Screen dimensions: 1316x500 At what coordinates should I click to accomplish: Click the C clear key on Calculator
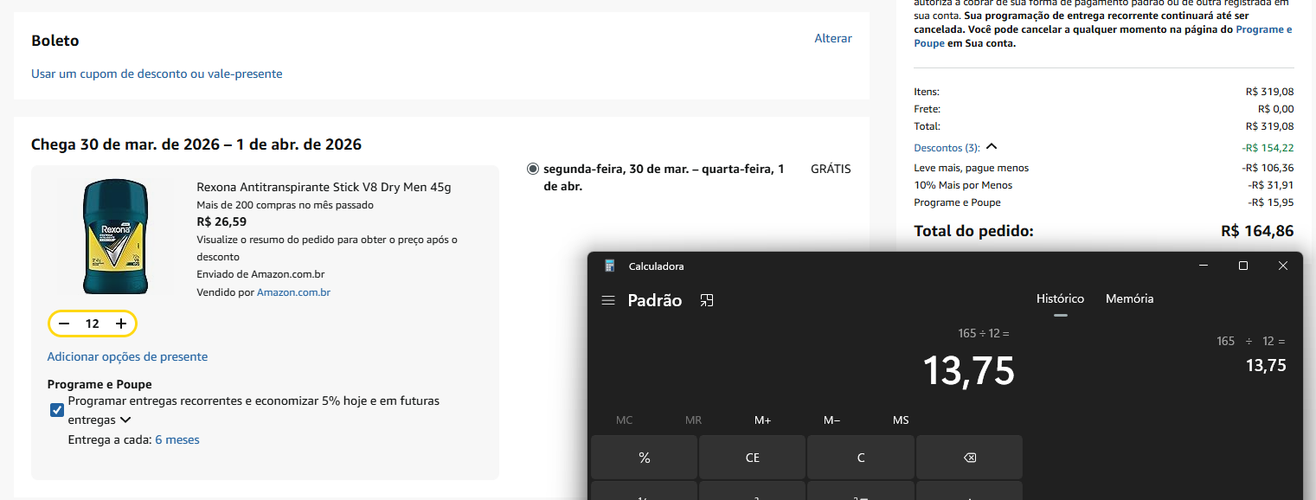tap(861, 457)
